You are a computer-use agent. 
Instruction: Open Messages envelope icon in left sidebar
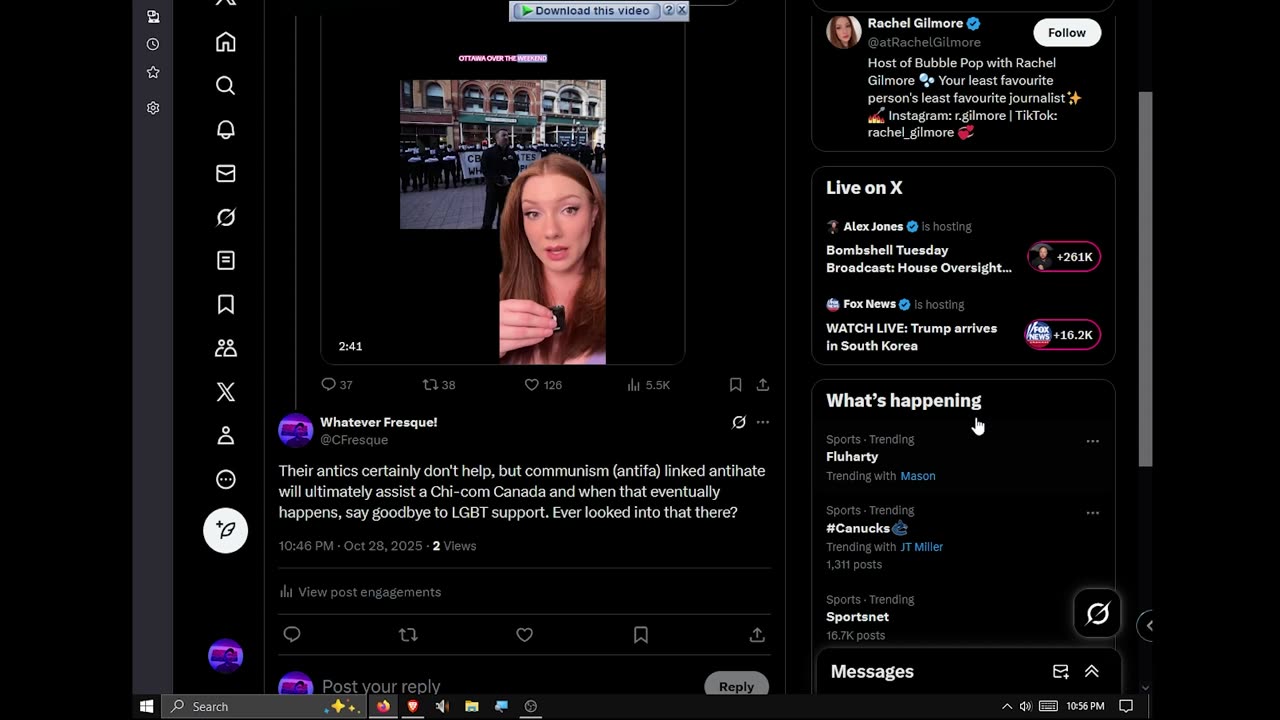tap(226, 173)
